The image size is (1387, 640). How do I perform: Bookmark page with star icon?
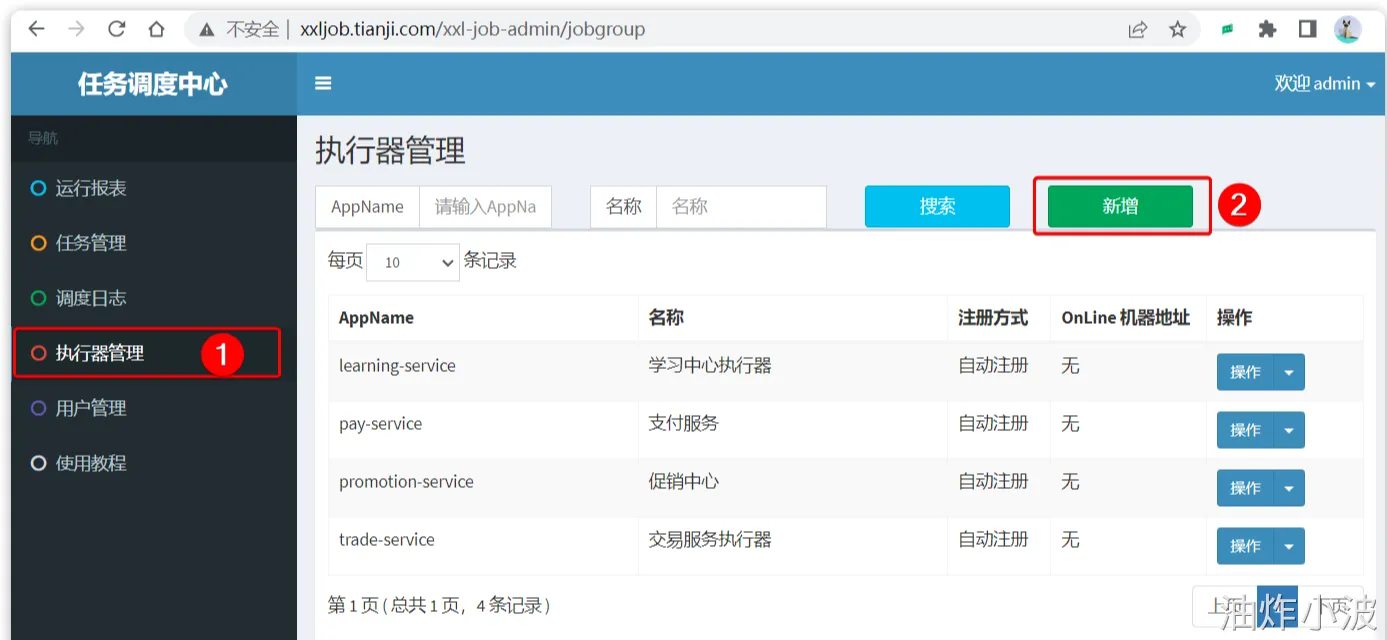[x=1178, y=29]
